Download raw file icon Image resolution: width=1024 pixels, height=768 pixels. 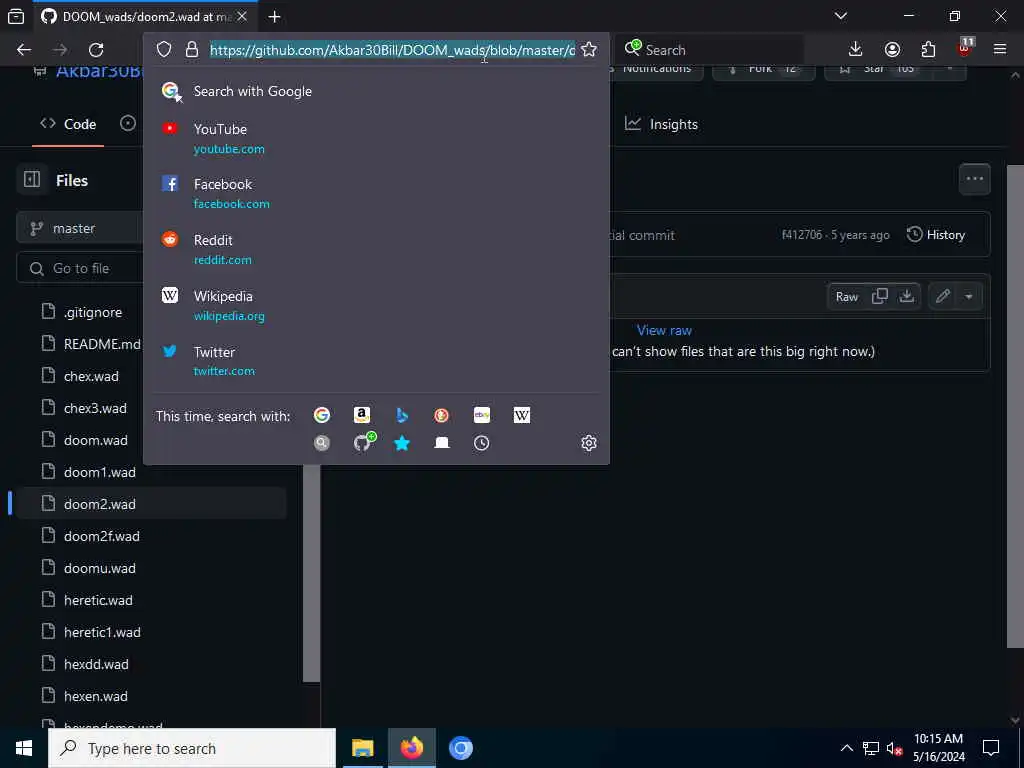click(x=906, y=296)
